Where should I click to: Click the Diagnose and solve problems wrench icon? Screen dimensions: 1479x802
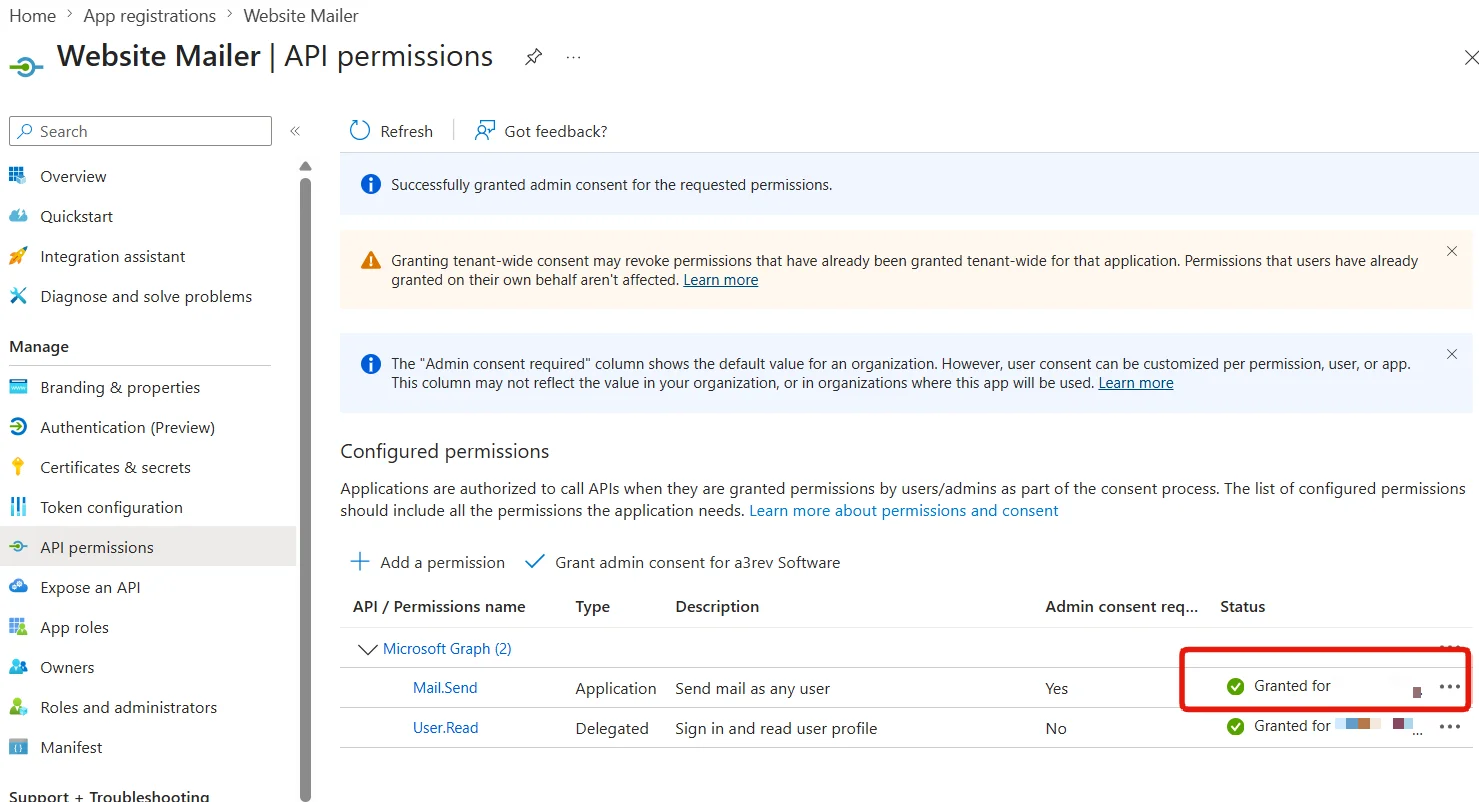pyautogui.click(x=18, y=296)
